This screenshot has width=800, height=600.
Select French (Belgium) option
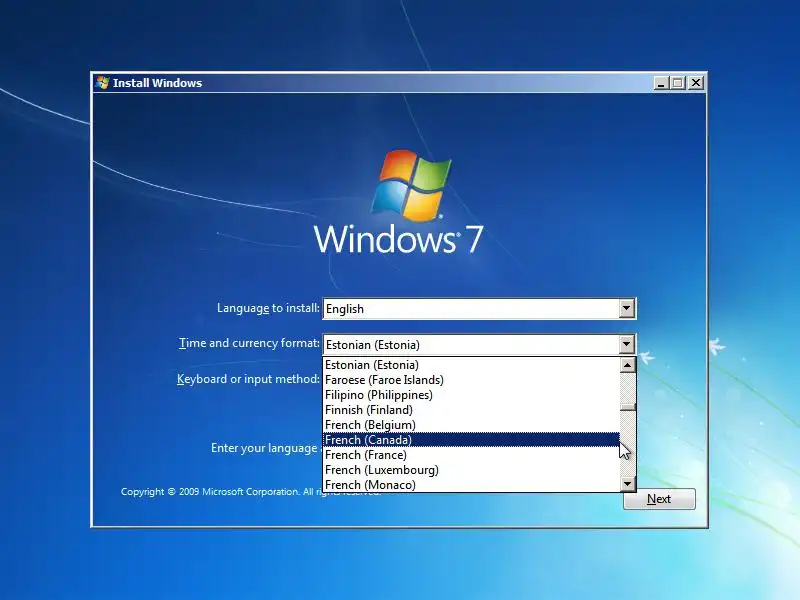pos(471,424)
